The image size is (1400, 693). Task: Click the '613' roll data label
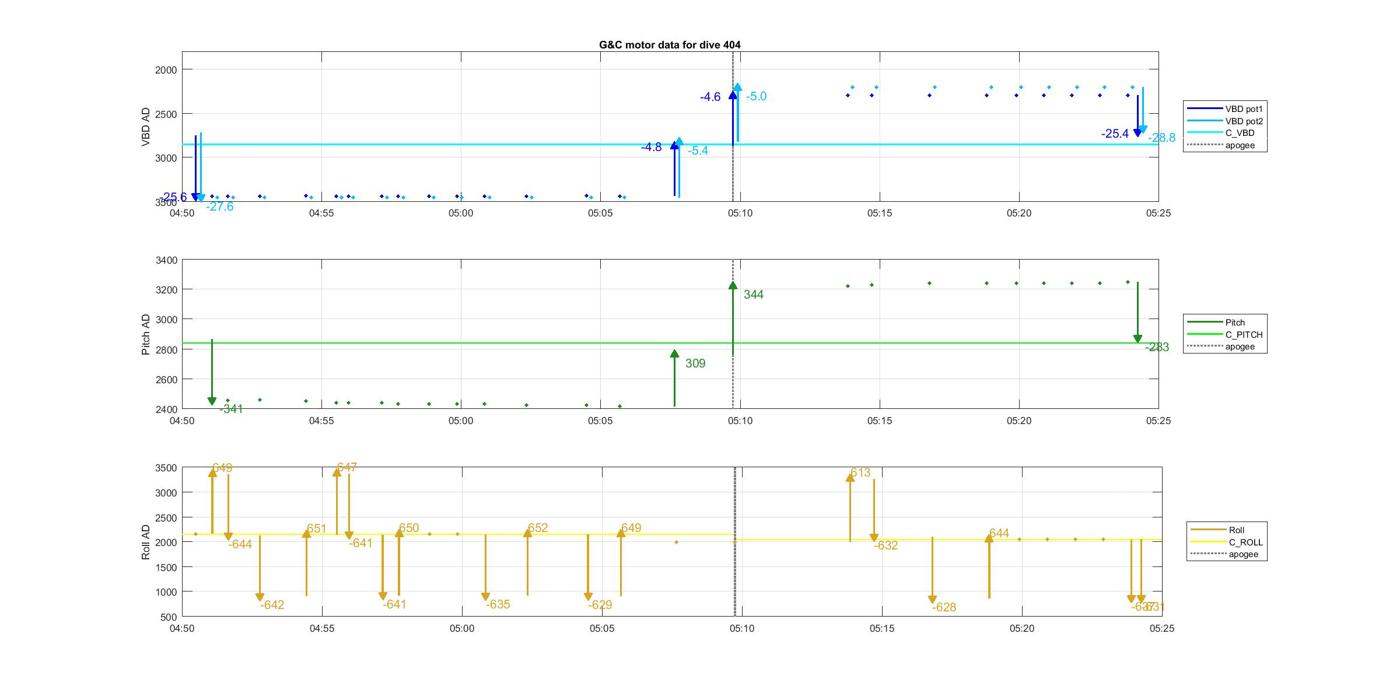pos(860,473)
